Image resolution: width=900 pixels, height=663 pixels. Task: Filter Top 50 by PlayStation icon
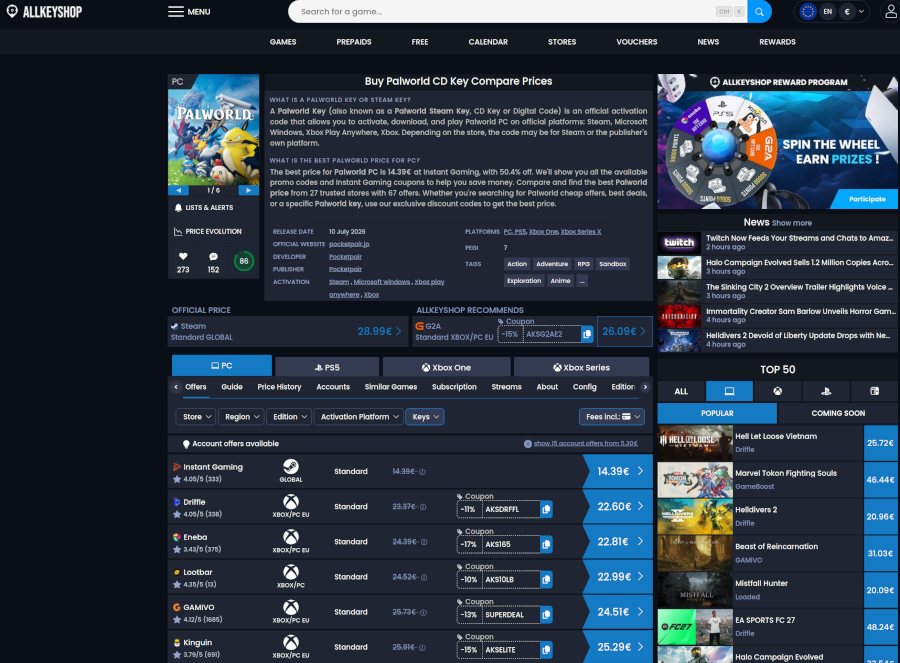pos(826,391)
